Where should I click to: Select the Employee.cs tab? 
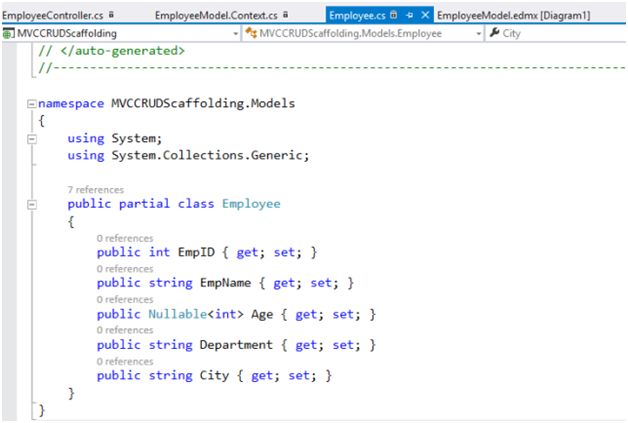click(x=357, y=15)
